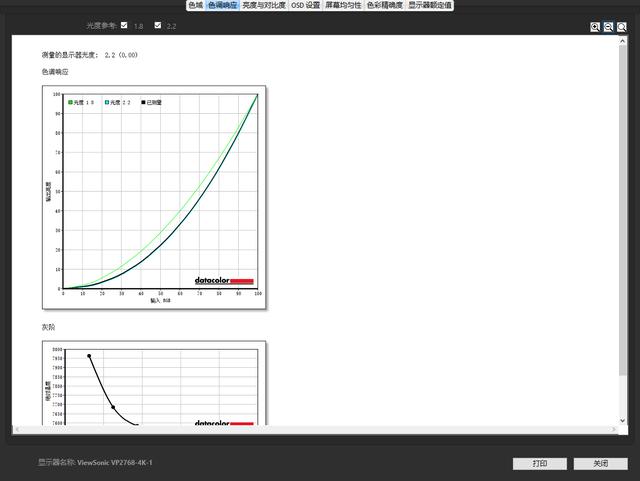Click the black 已测量 legend swatch
640x481 pixels.
pyautogui.click(x=144, y=102)
